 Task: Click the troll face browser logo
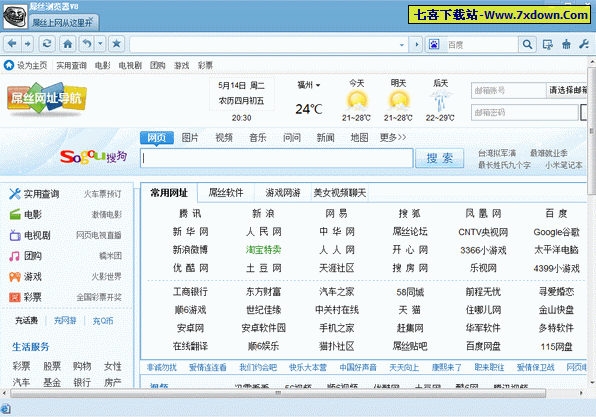point(15,16)
